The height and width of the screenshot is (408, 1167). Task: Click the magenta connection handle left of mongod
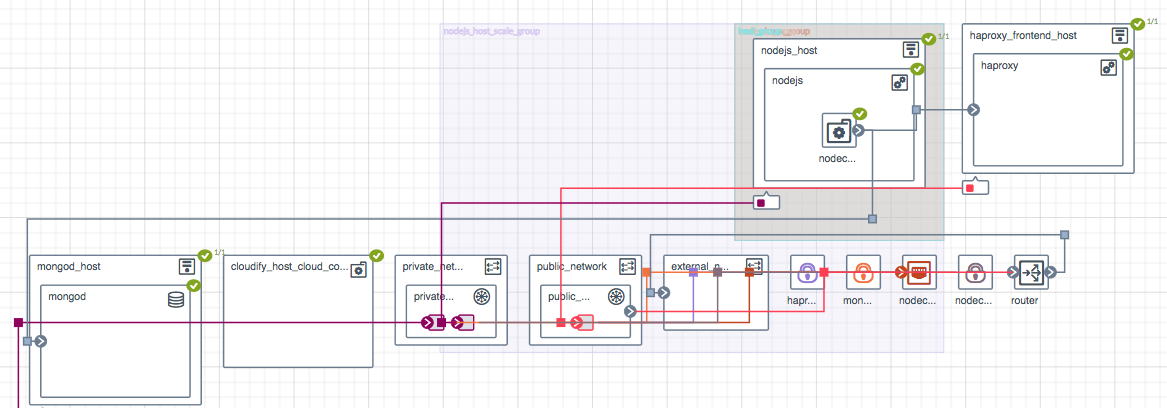click(x=18, y=322)
